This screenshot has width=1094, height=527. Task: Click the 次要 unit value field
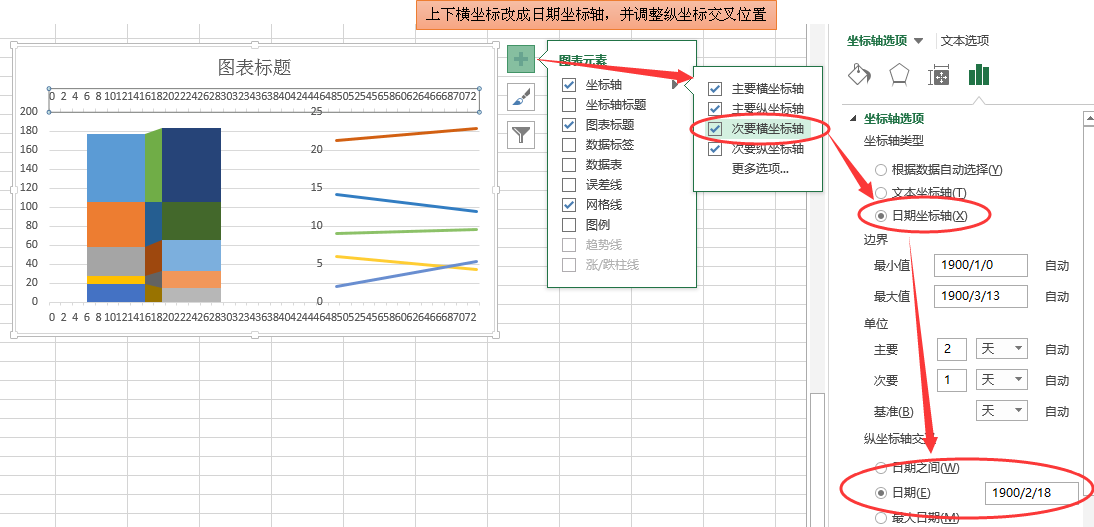(952, 380)
